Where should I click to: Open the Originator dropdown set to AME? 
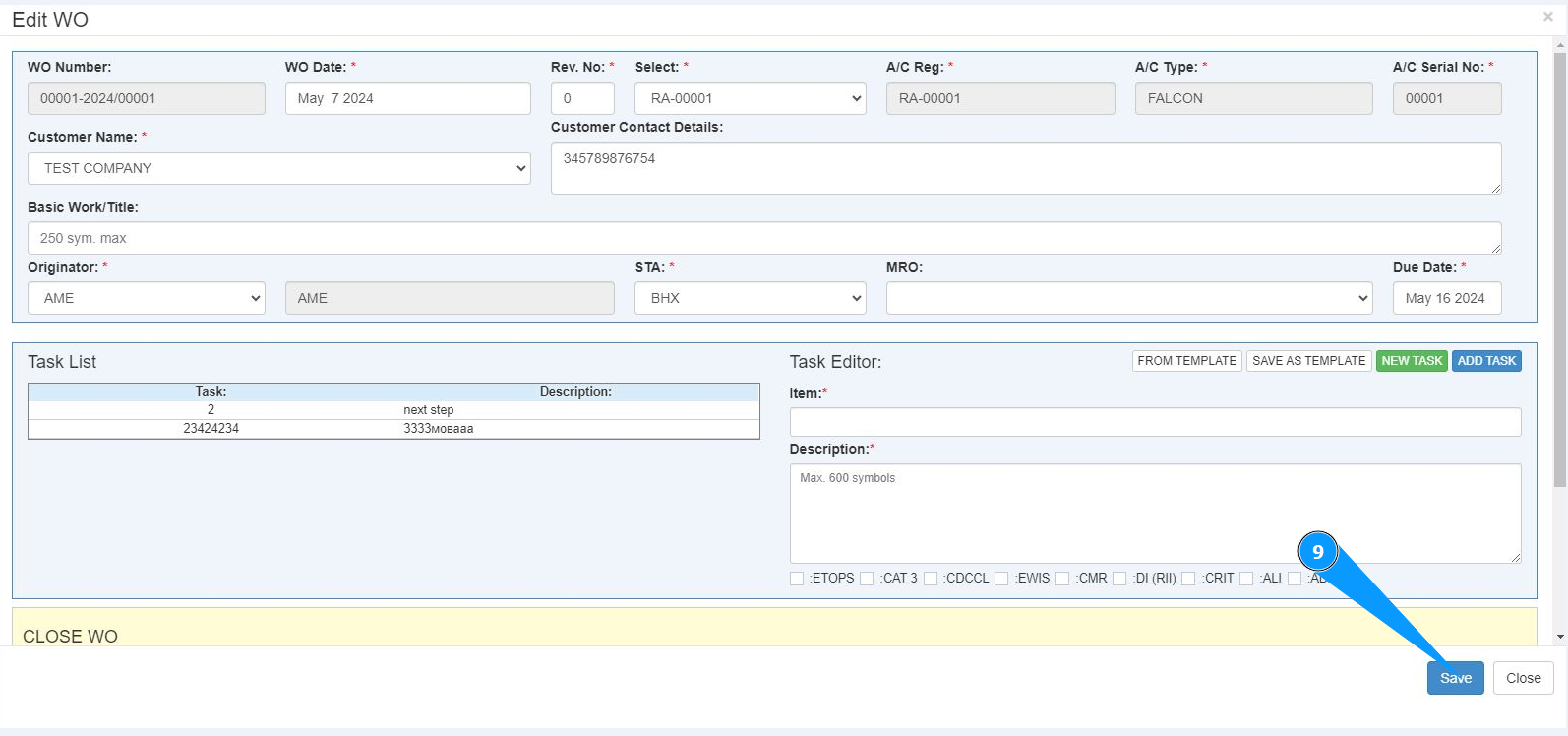click(146, 298)
